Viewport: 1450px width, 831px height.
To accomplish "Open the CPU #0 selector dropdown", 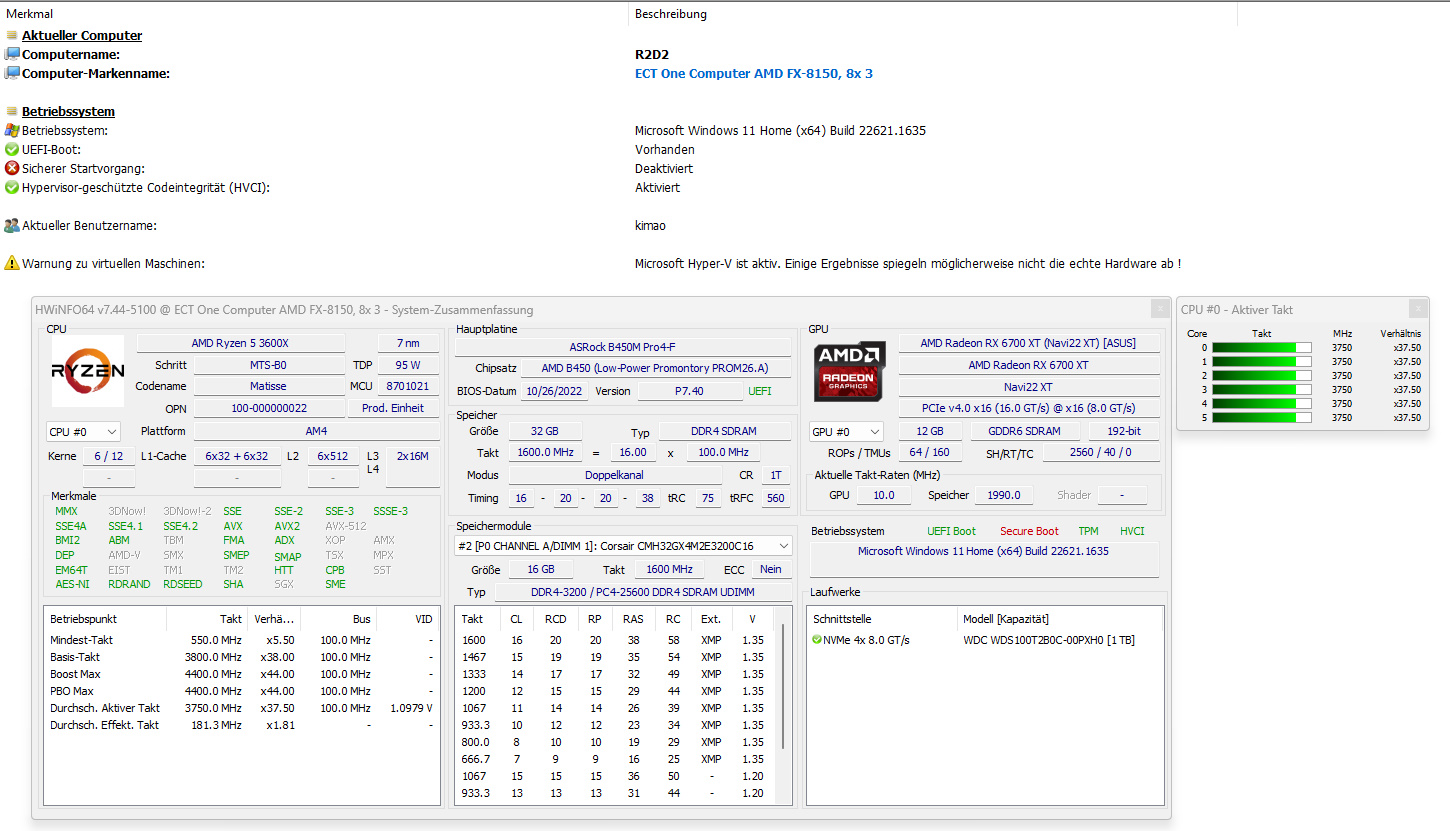I will [x=83, y=431].
